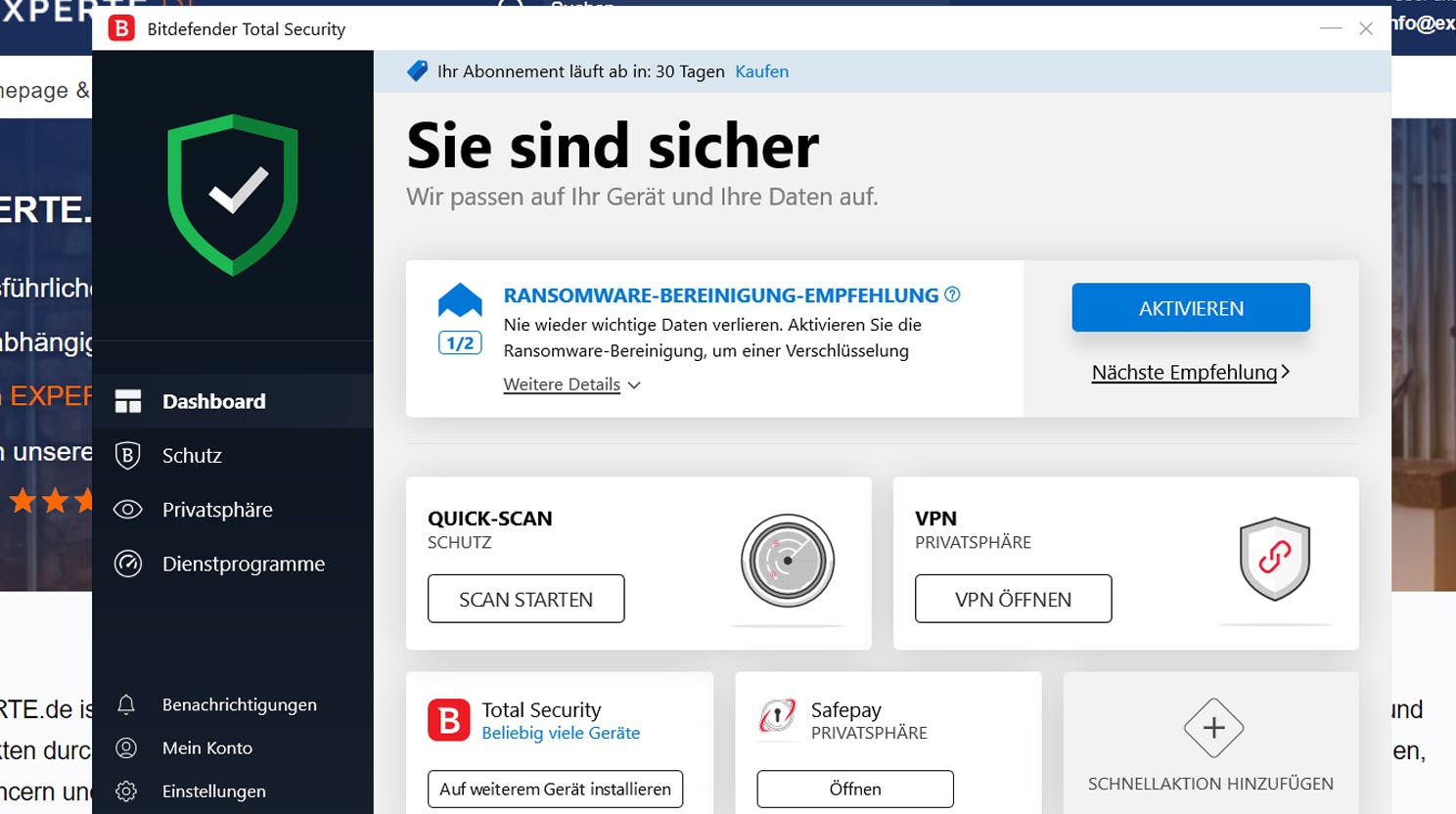Click the question mark beside Ransomware-Bereinigung-Empfehlung
This screenshot has height=814, width=1456.
[952, 294]
